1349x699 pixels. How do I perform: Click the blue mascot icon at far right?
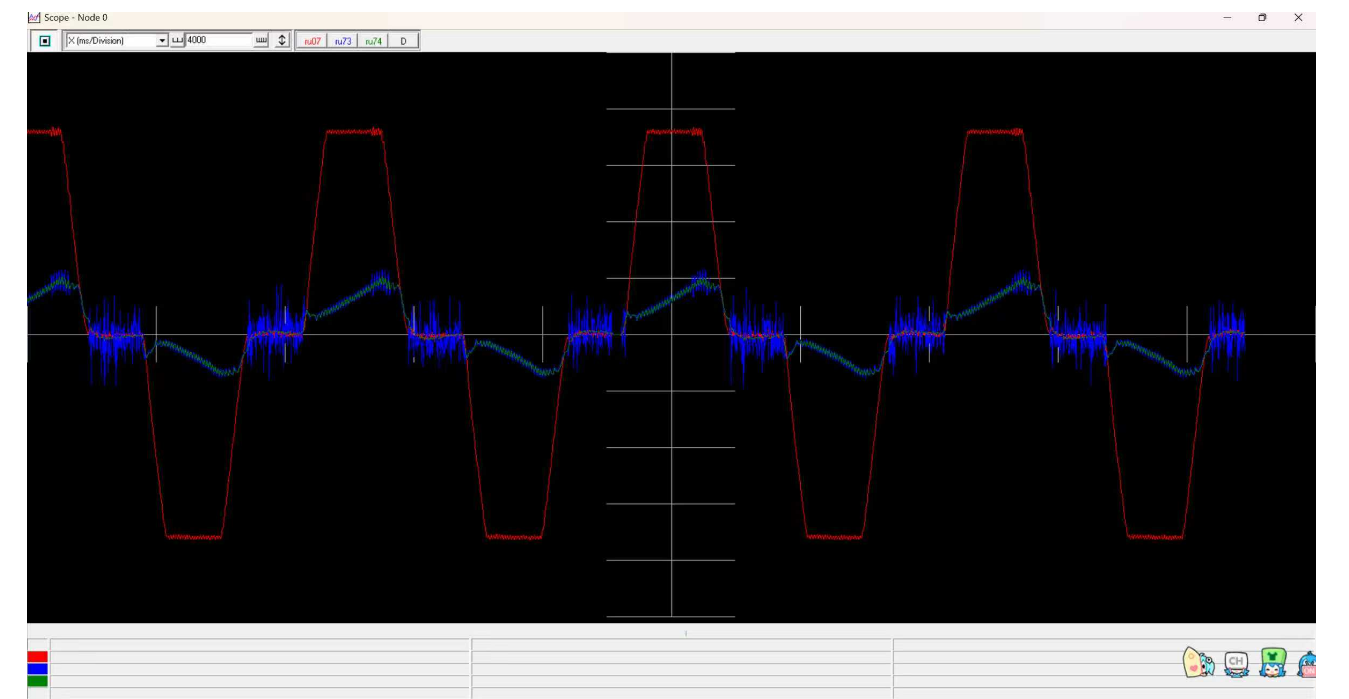[1305, 664]
